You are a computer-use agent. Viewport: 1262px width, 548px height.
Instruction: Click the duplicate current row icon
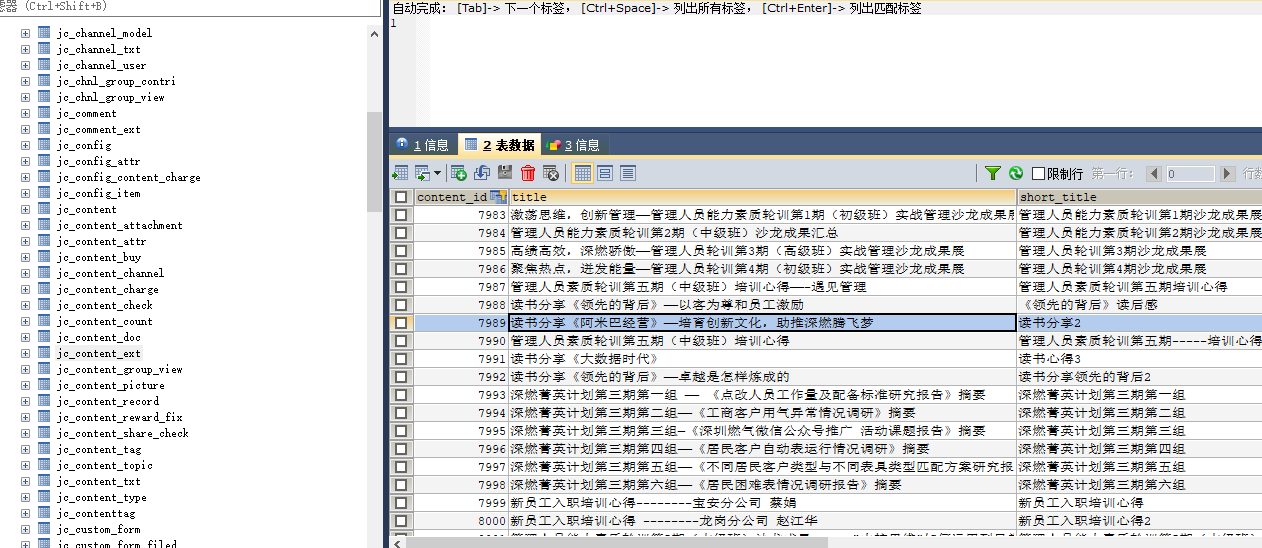tap(482, 173)
